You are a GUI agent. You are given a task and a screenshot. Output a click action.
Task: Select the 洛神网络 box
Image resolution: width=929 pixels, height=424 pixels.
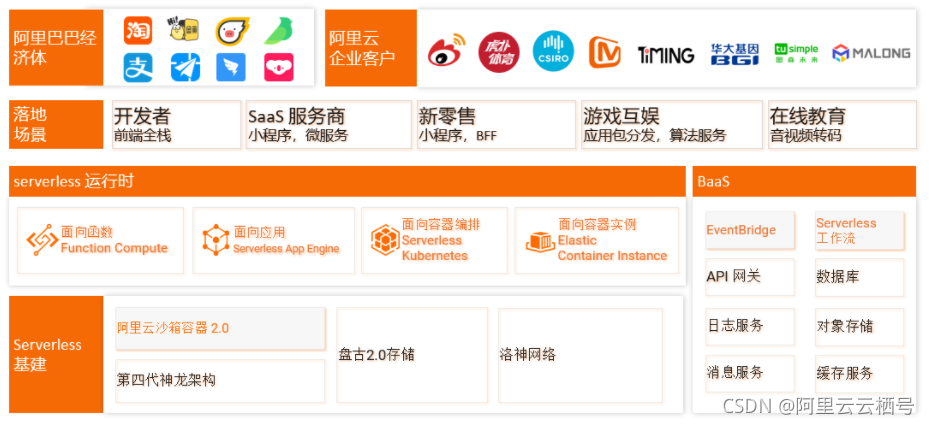point(580,355)
